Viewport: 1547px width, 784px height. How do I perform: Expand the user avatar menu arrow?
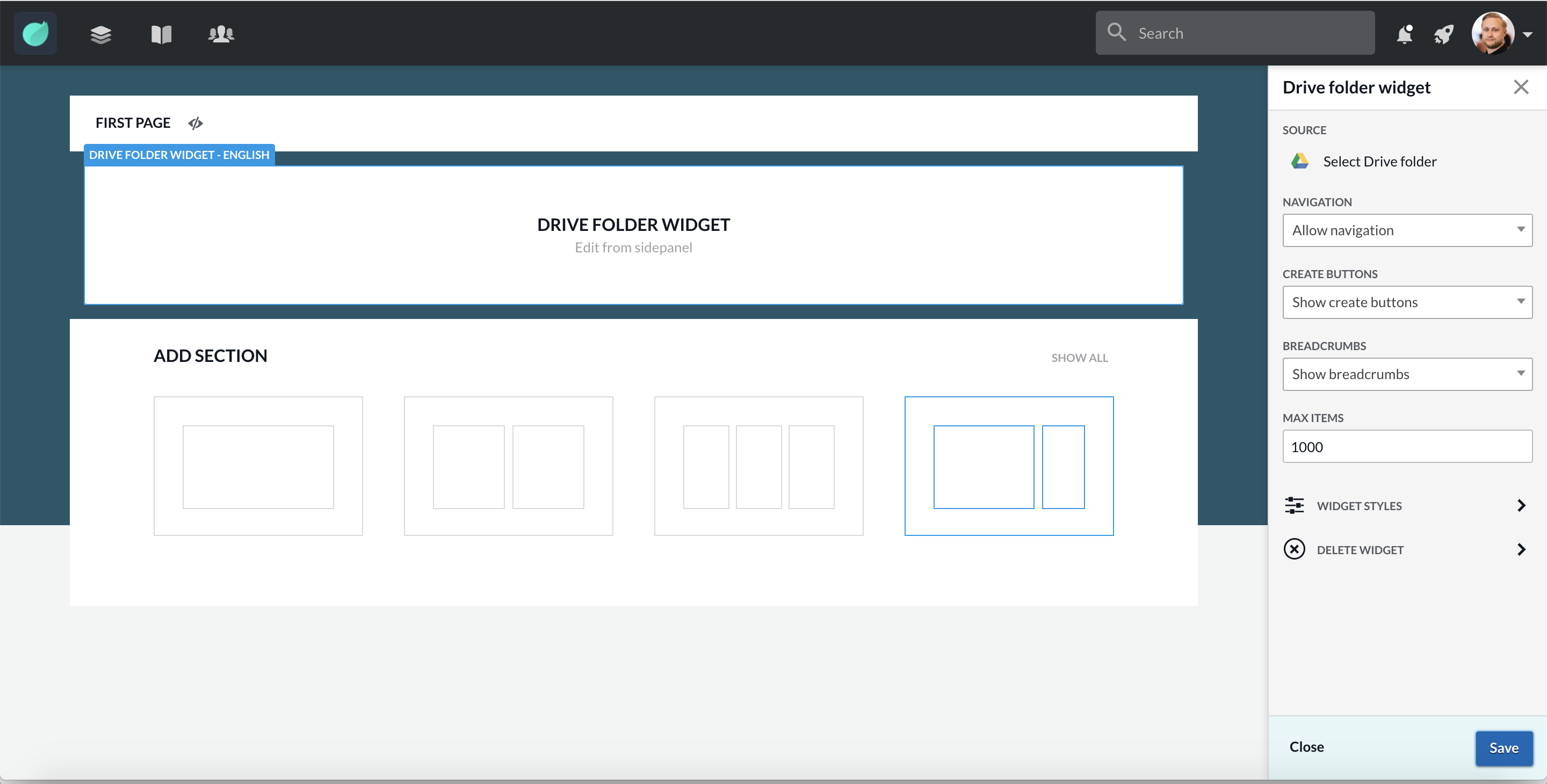1528,35
